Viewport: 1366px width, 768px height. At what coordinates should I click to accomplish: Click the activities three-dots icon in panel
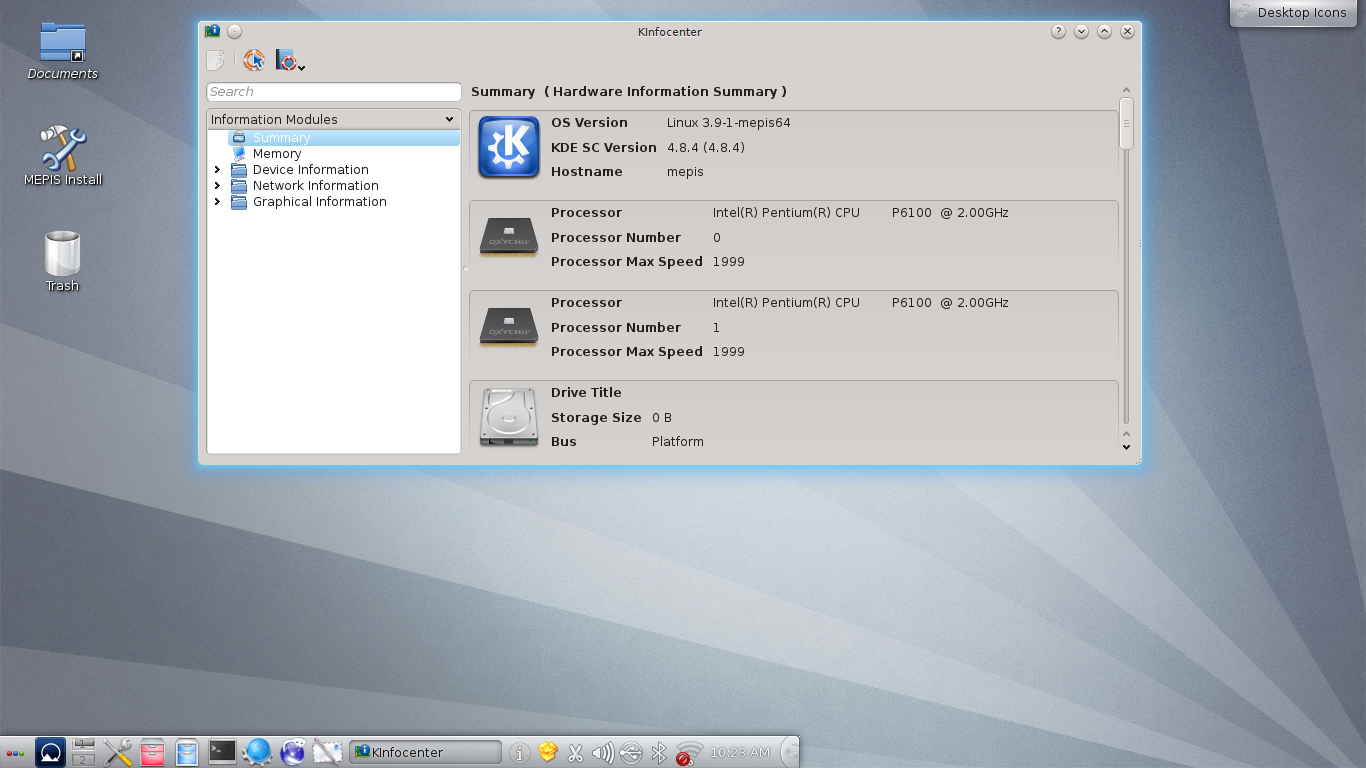tap(15, 752)
